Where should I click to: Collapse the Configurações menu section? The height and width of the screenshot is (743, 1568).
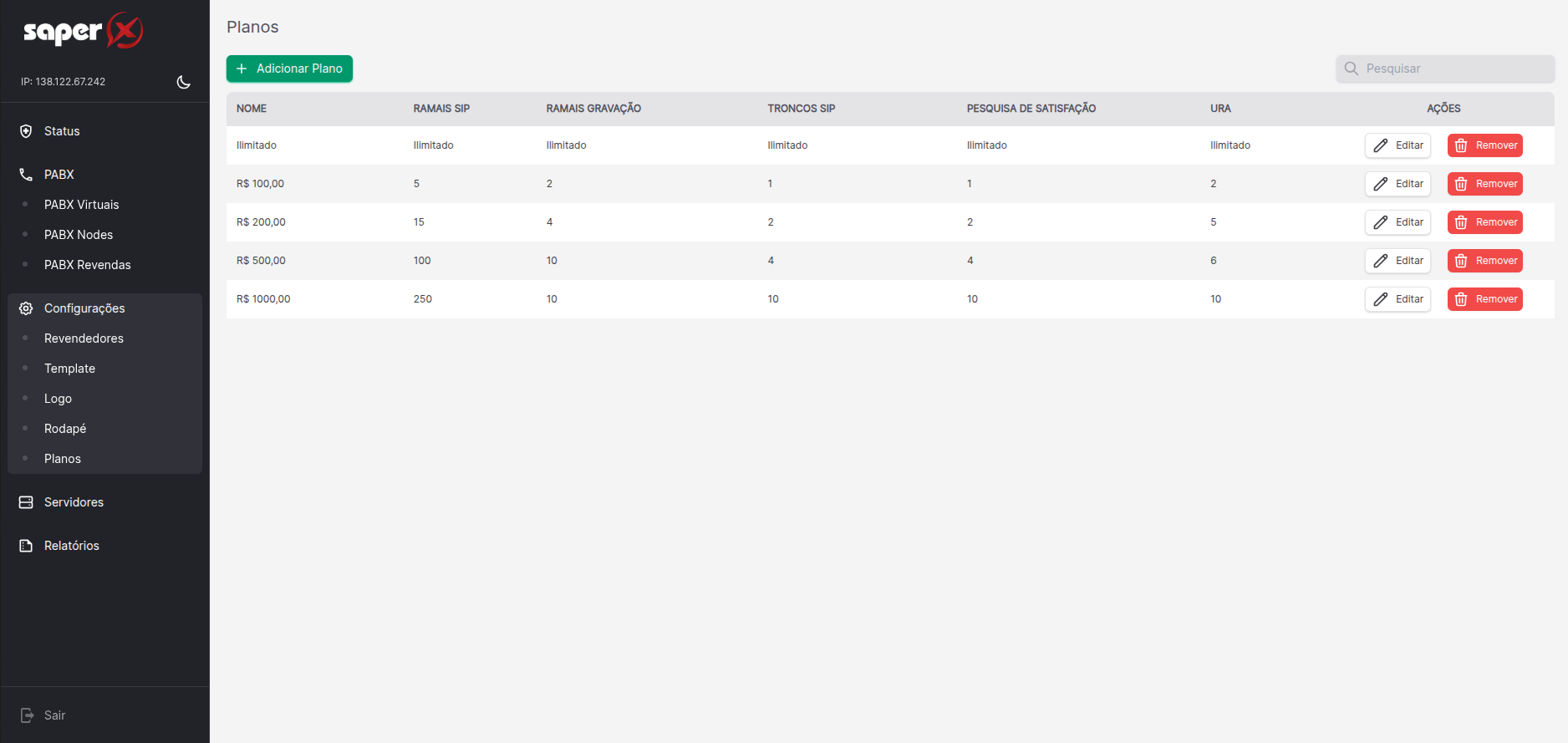[84, 308]
